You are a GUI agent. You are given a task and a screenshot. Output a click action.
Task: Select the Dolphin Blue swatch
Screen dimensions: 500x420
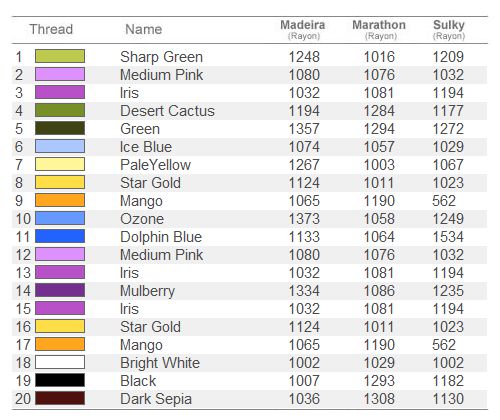[x=60, y=236]
